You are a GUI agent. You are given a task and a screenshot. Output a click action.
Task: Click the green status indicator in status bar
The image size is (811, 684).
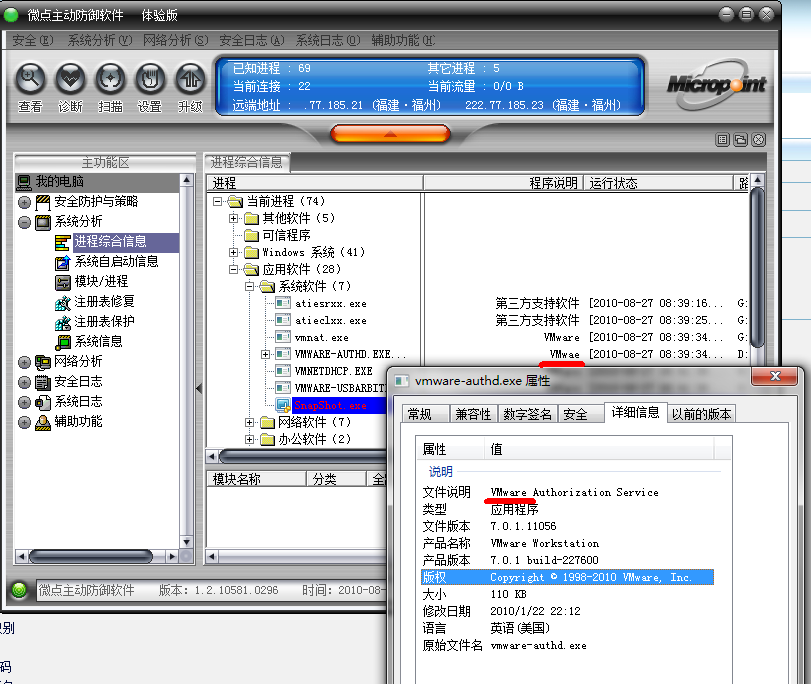click(19, 590)
